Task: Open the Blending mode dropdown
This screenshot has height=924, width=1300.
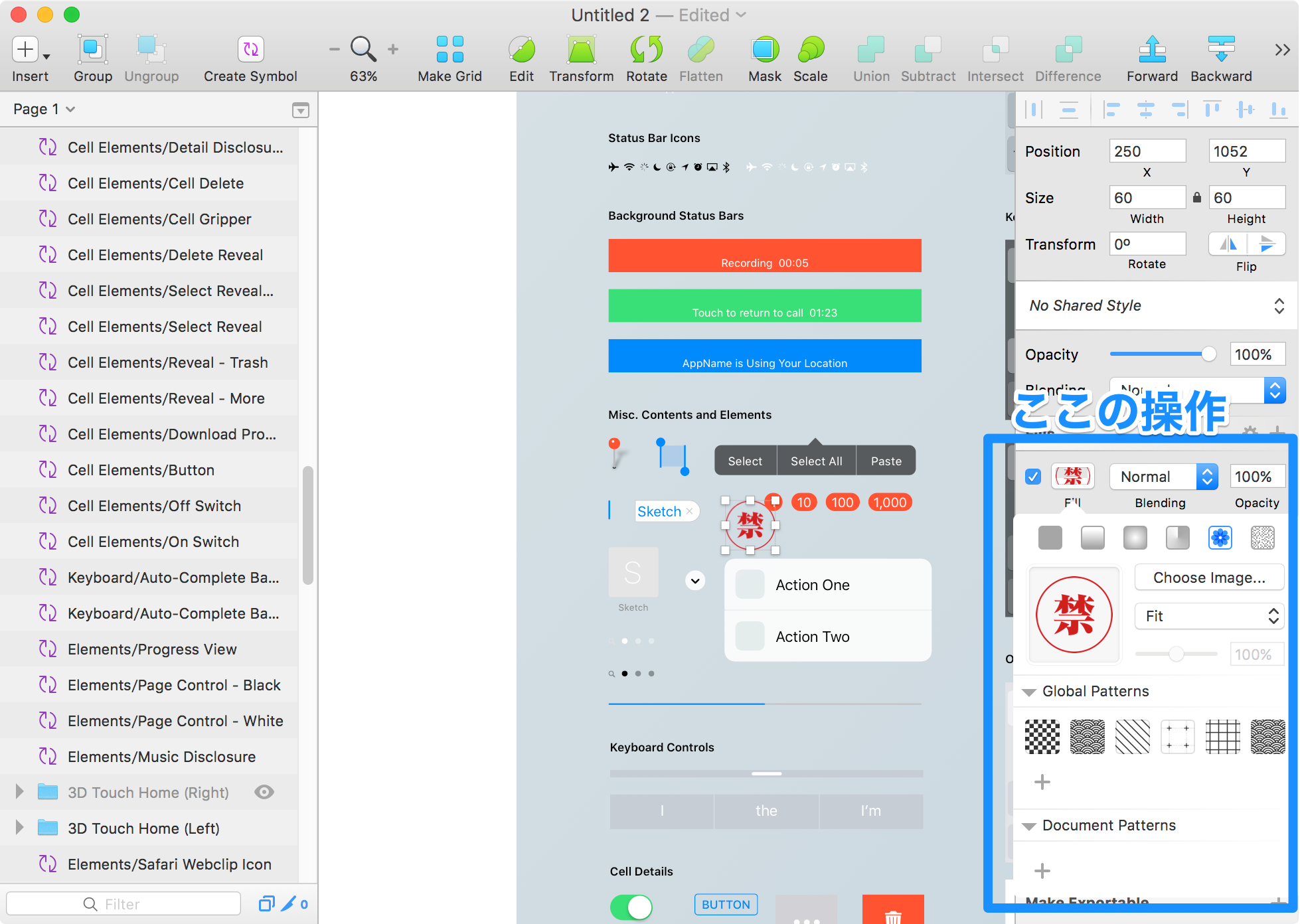Action: pos(1160,476)
